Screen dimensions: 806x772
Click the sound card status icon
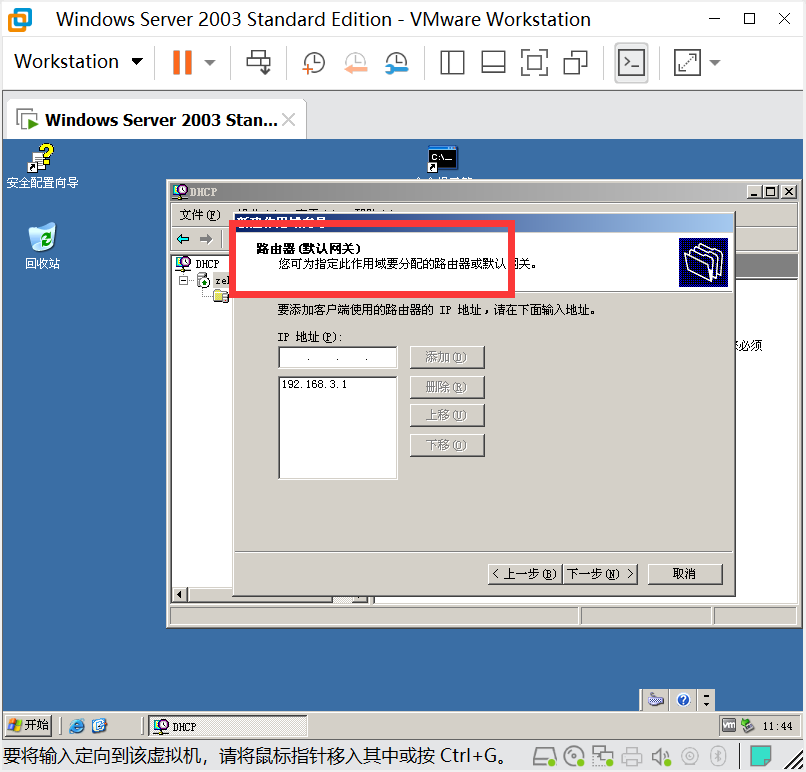(x=661, y=757)
